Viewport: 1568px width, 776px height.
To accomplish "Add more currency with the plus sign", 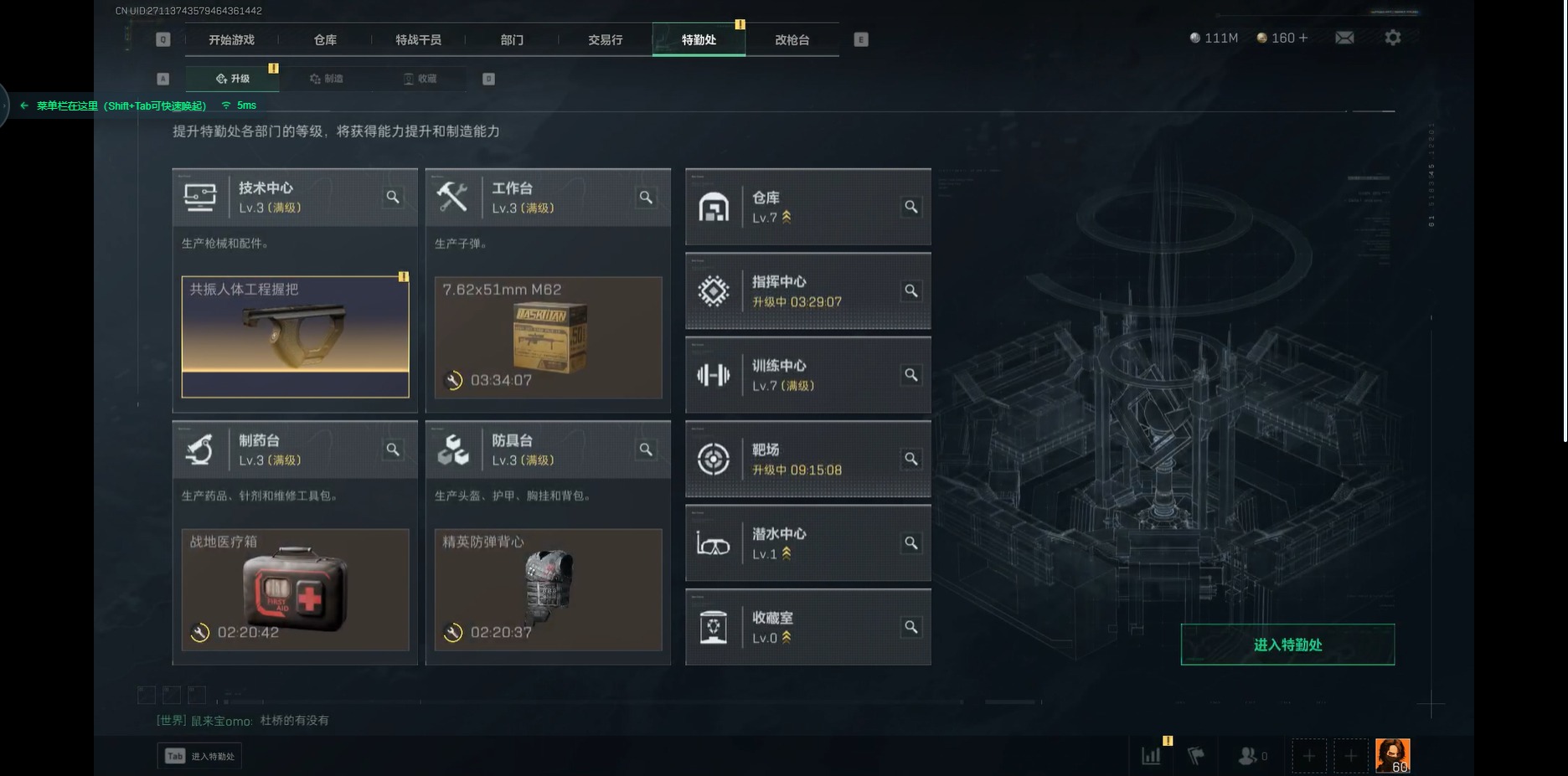I will point(1302,38).
